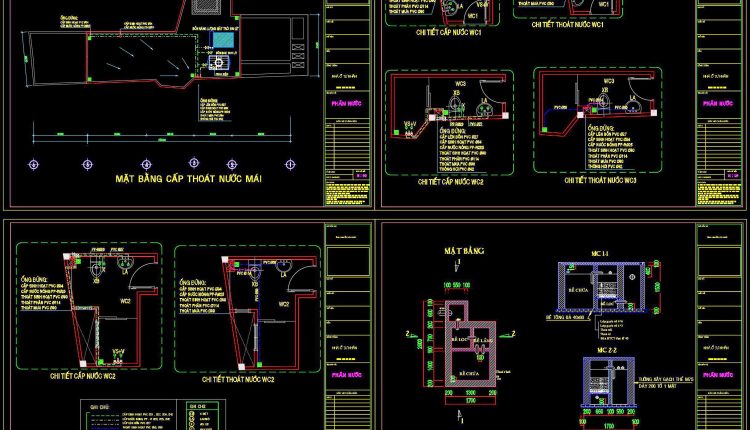
Task: Select the section title "MC 1-1"
Action: 599,254
